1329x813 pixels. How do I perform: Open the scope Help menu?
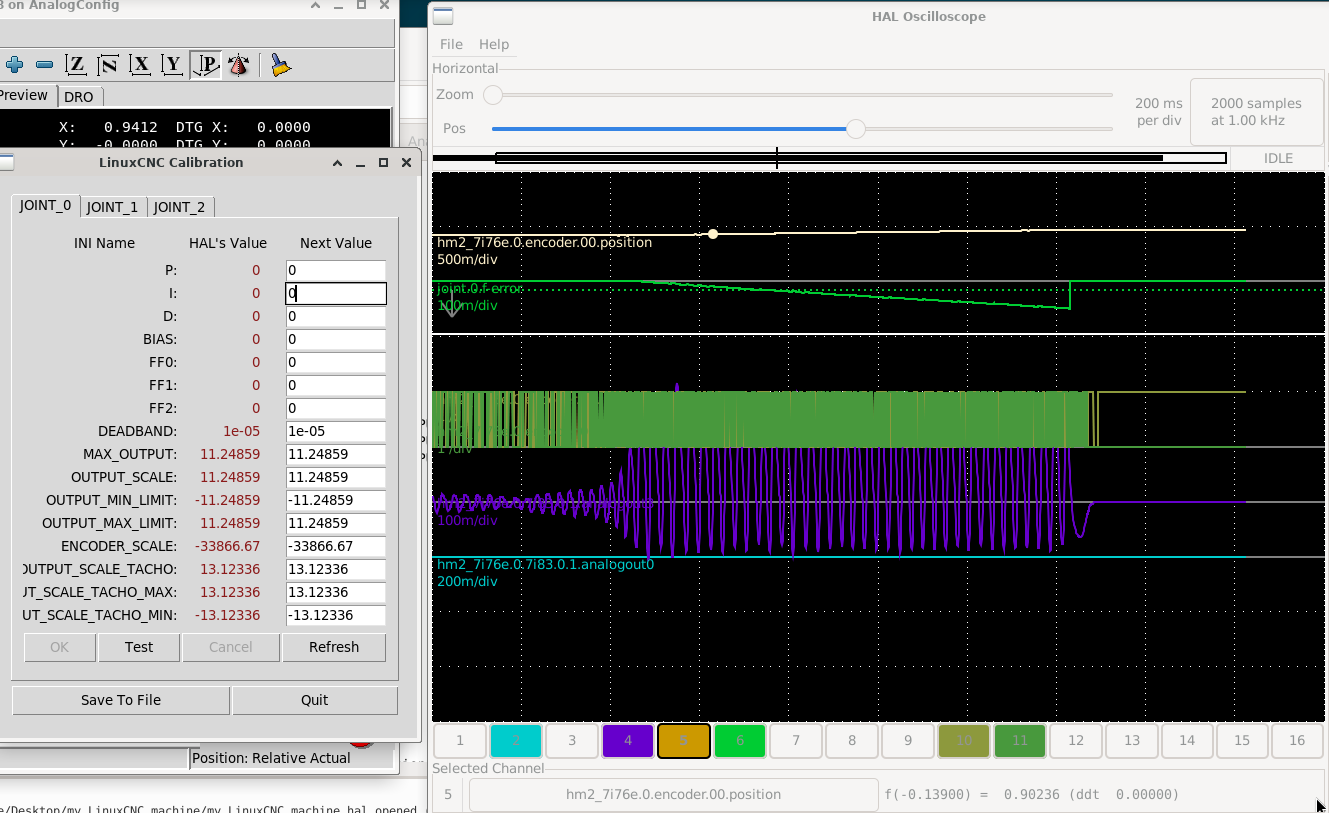point(494,44)
